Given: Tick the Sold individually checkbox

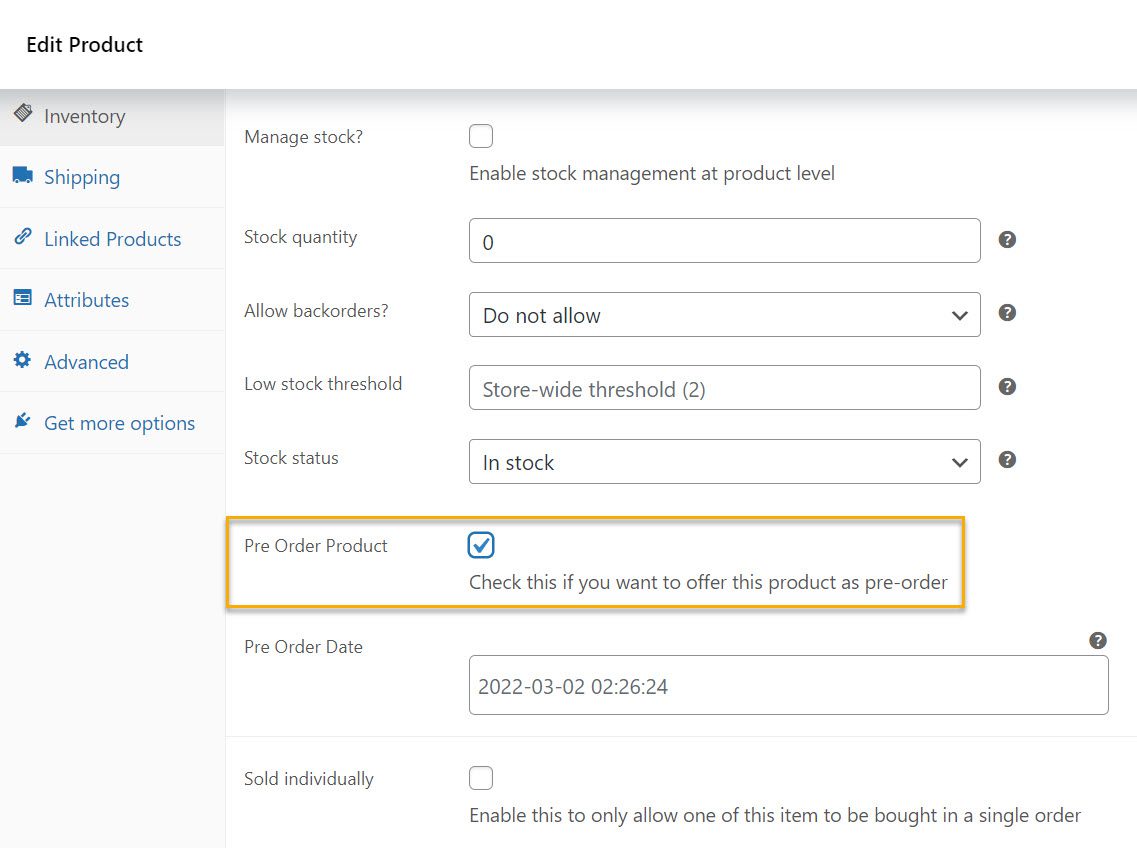Looking at the screenshot, I should tap(481, 778).
